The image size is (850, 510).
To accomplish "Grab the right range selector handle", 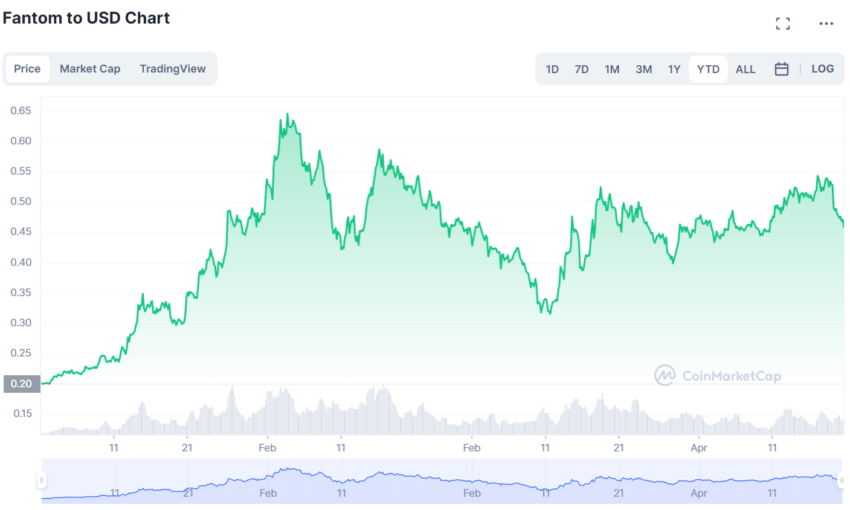I will 841,480.
